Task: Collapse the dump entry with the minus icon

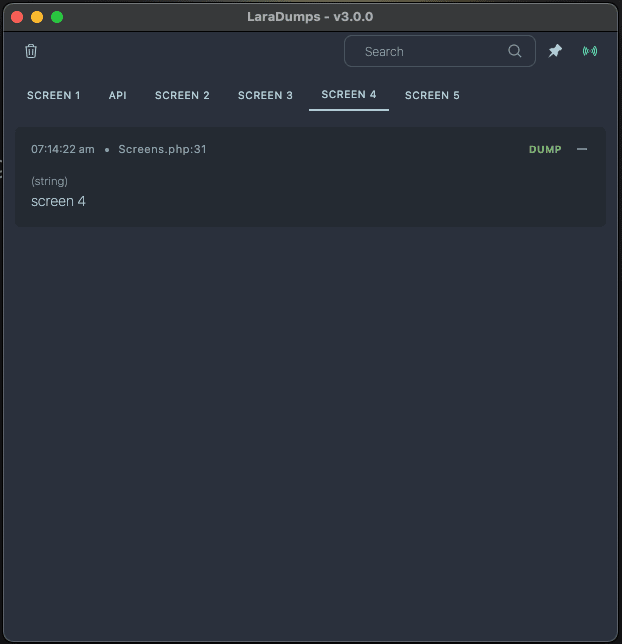Action: tap(582, 149)
